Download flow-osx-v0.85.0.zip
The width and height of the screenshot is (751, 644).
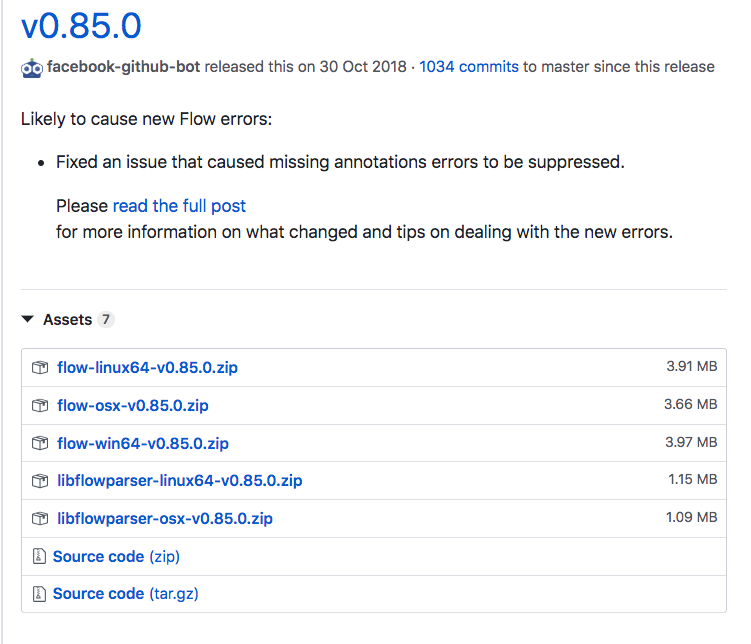pyautogui.click(x=133, y=405)
